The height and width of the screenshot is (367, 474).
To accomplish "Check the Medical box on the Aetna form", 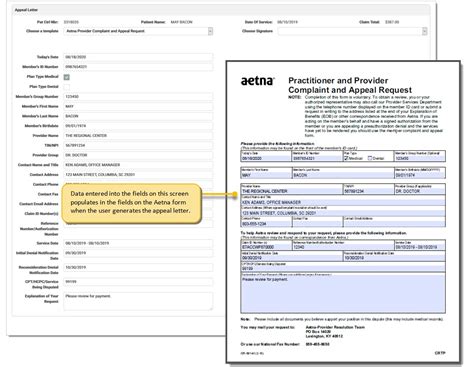I will coord(346,158).
